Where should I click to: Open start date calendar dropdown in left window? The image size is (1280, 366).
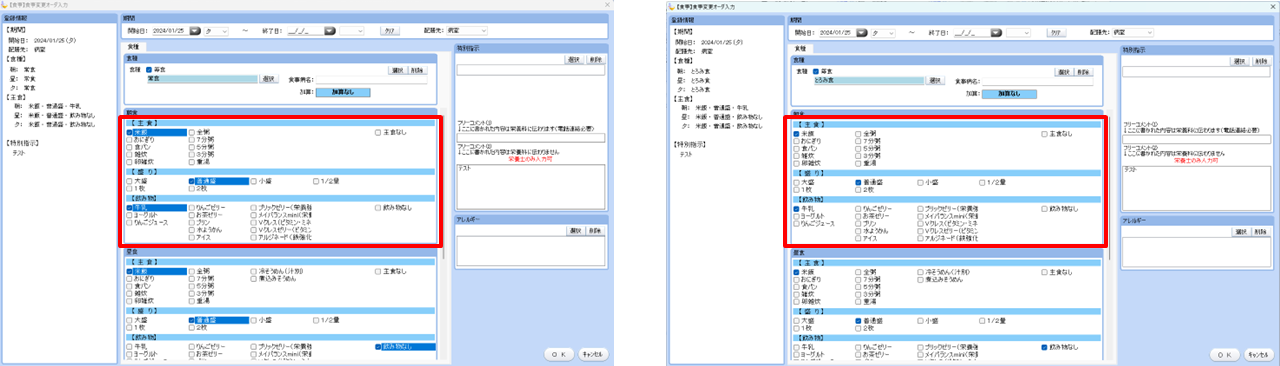(x=194, y=31)
